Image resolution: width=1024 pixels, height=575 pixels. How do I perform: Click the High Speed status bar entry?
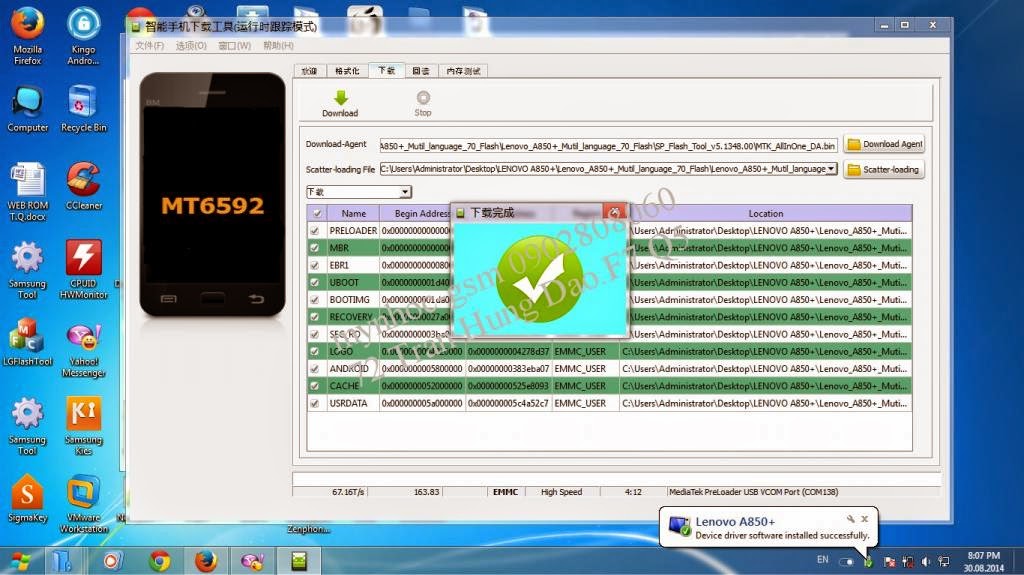pos(562,492)
